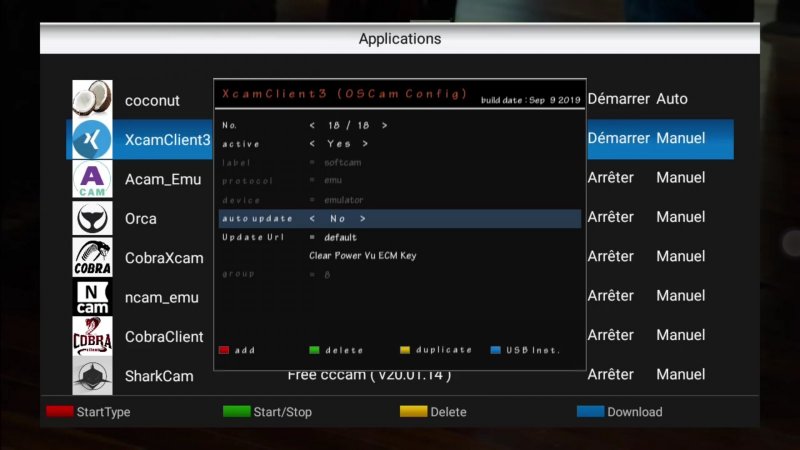Click the red StartType color key

click(60, 411)
